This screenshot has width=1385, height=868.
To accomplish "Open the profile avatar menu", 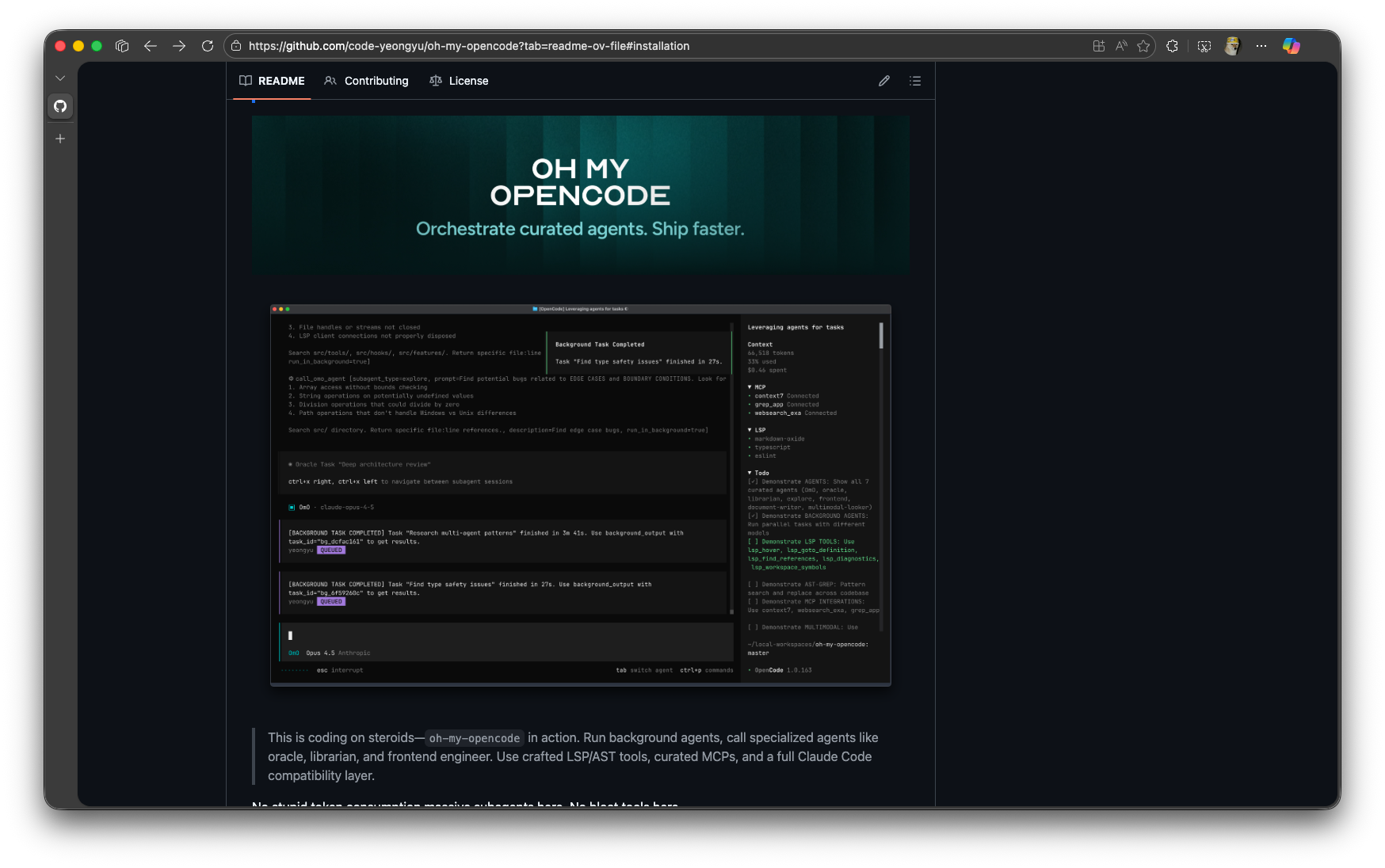I will pyautogui.click(x=1232, y=46).
